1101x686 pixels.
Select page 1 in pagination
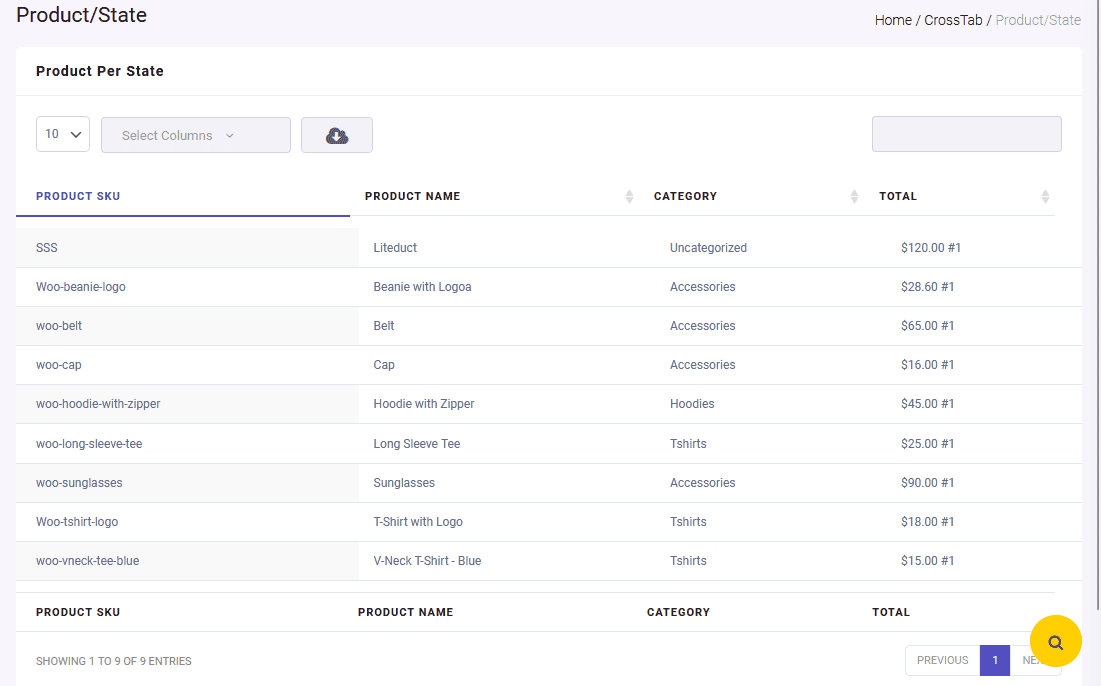click(x=994, y=660)
